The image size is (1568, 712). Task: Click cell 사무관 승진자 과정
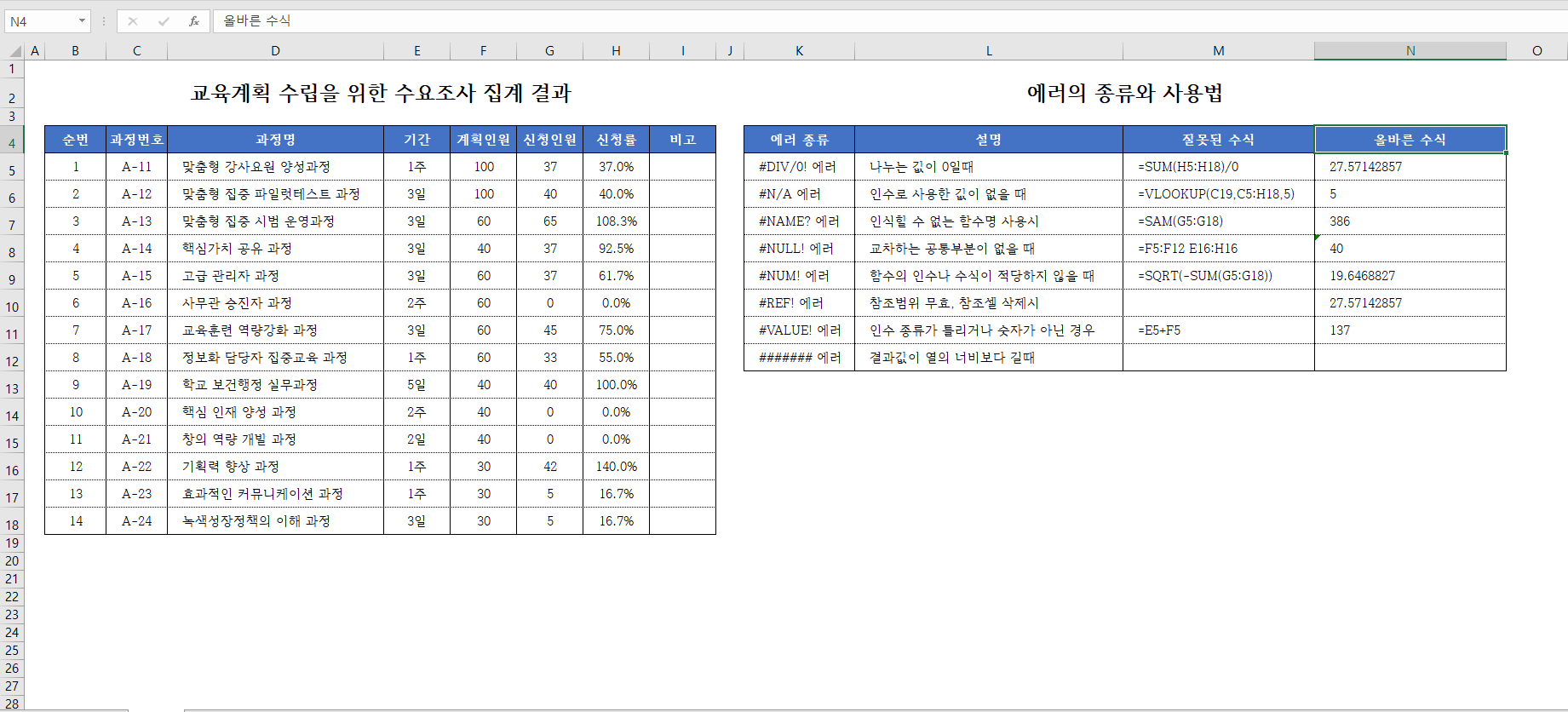[275, 303]
